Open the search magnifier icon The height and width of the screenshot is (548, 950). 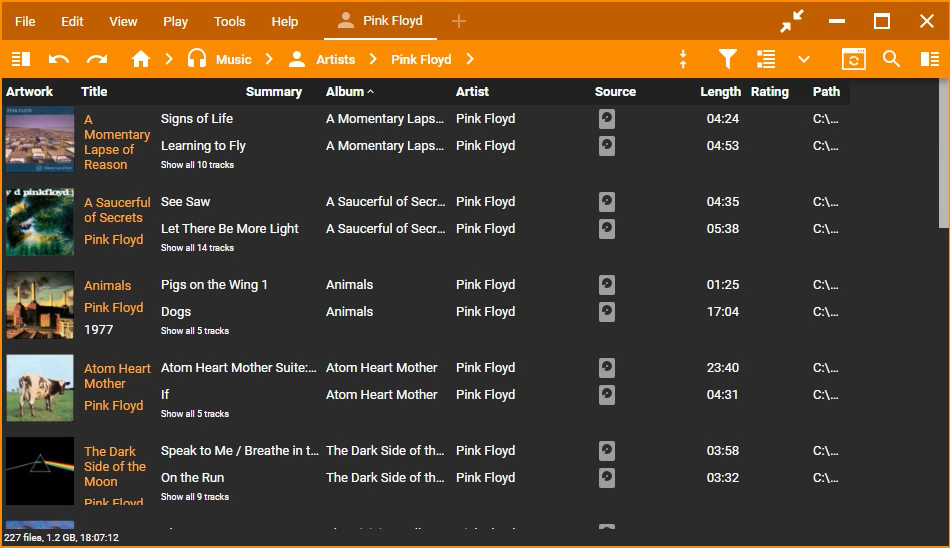click(891, 59)
